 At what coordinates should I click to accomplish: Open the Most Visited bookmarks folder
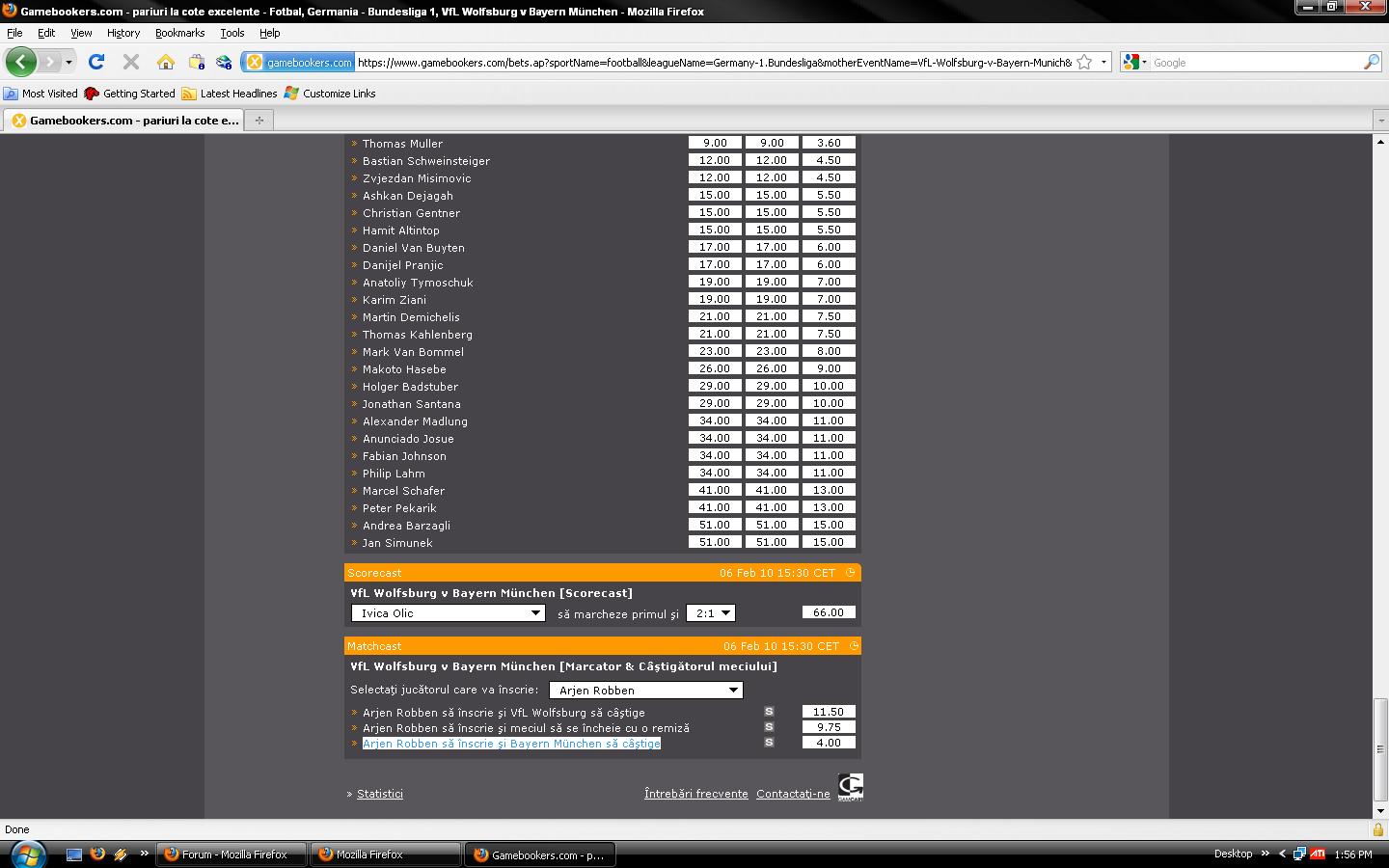click(41, 94)
